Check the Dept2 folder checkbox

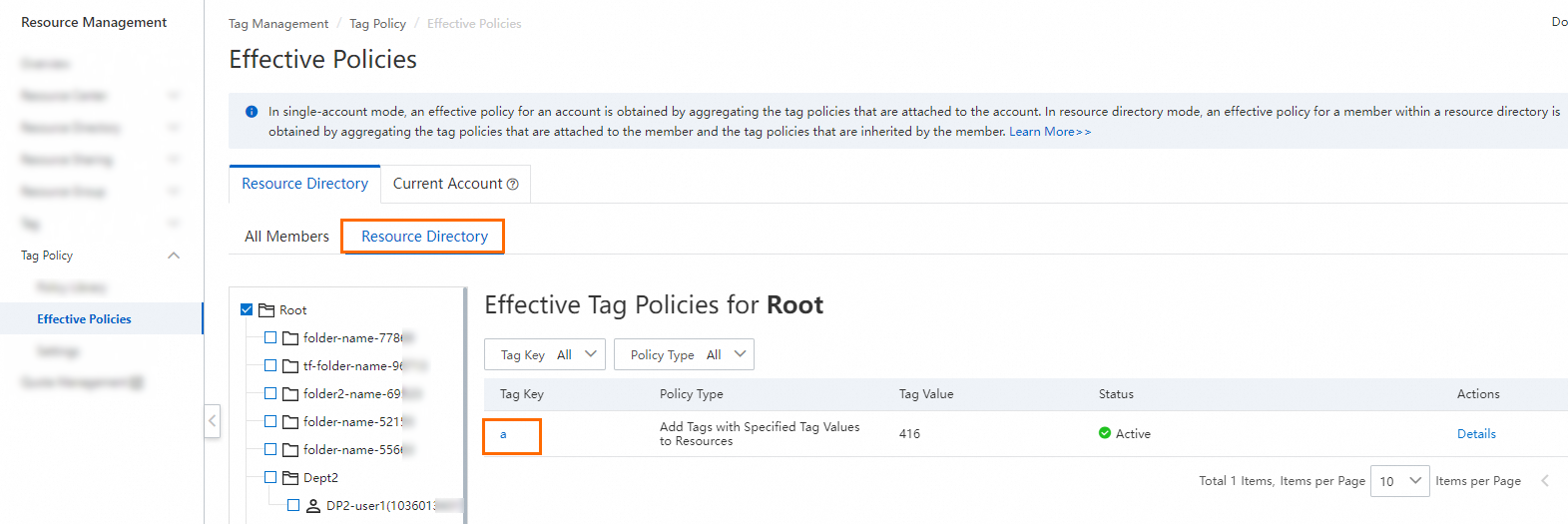click(270, 477)
